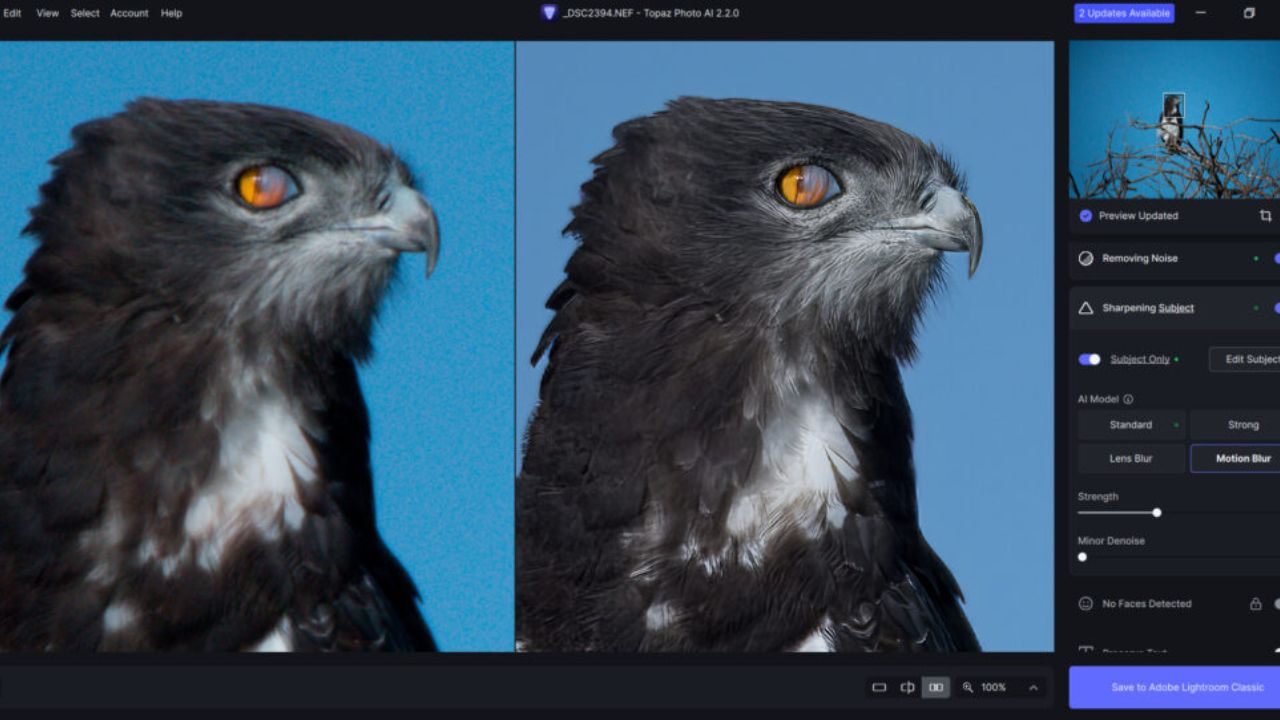Click the Minor Denoise slider handle
The width and height of the screenshot is (1280, 720).
tap(1082, 557)
